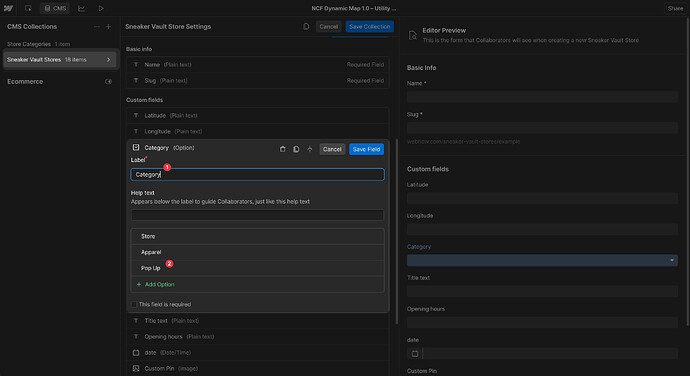Switch to the Designer canvas icon
690x376 pixels.
pyautogui.click(x=28, y=8)
